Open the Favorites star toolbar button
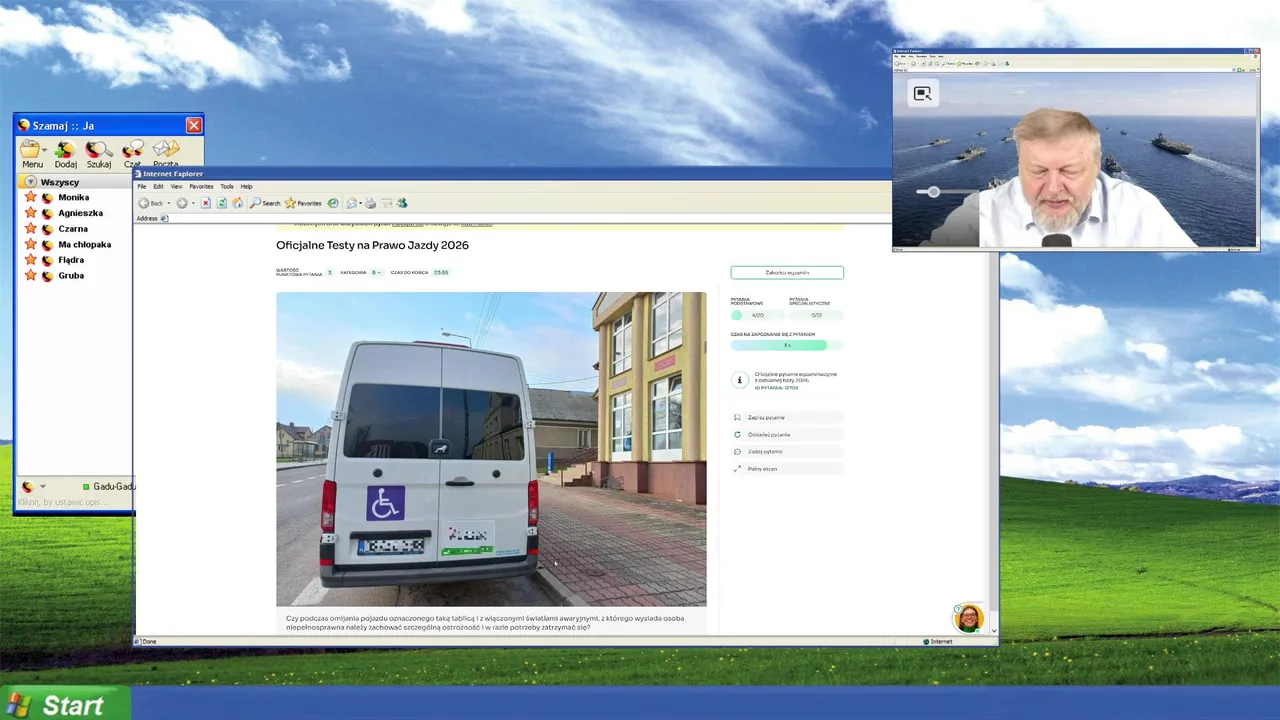Viewport: 1280px width, 720px height. click(303, 203)
